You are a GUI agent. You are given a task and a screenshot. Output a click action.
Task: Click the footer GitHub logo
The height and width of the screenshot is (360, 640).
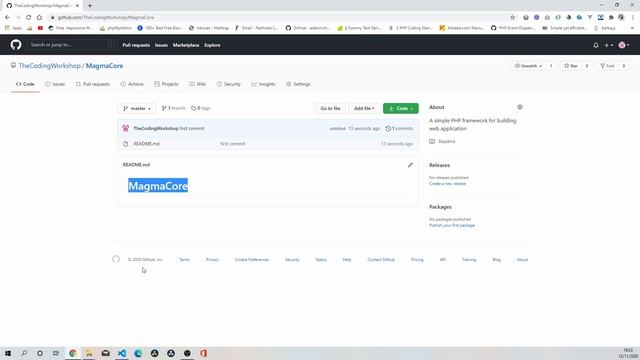(116, 259)
